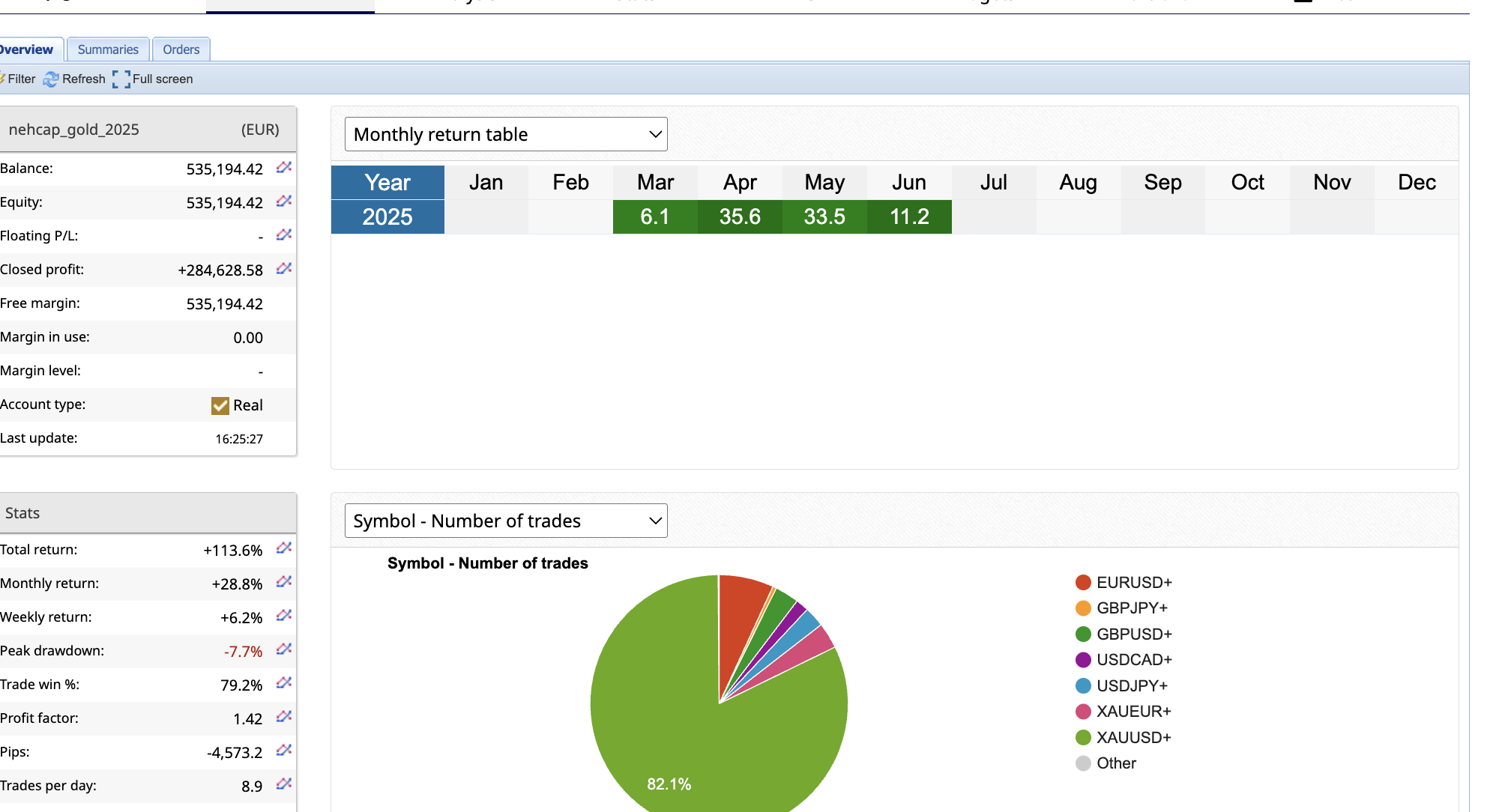Open the Monthly return table dropdown

click(x=506, y=134)
